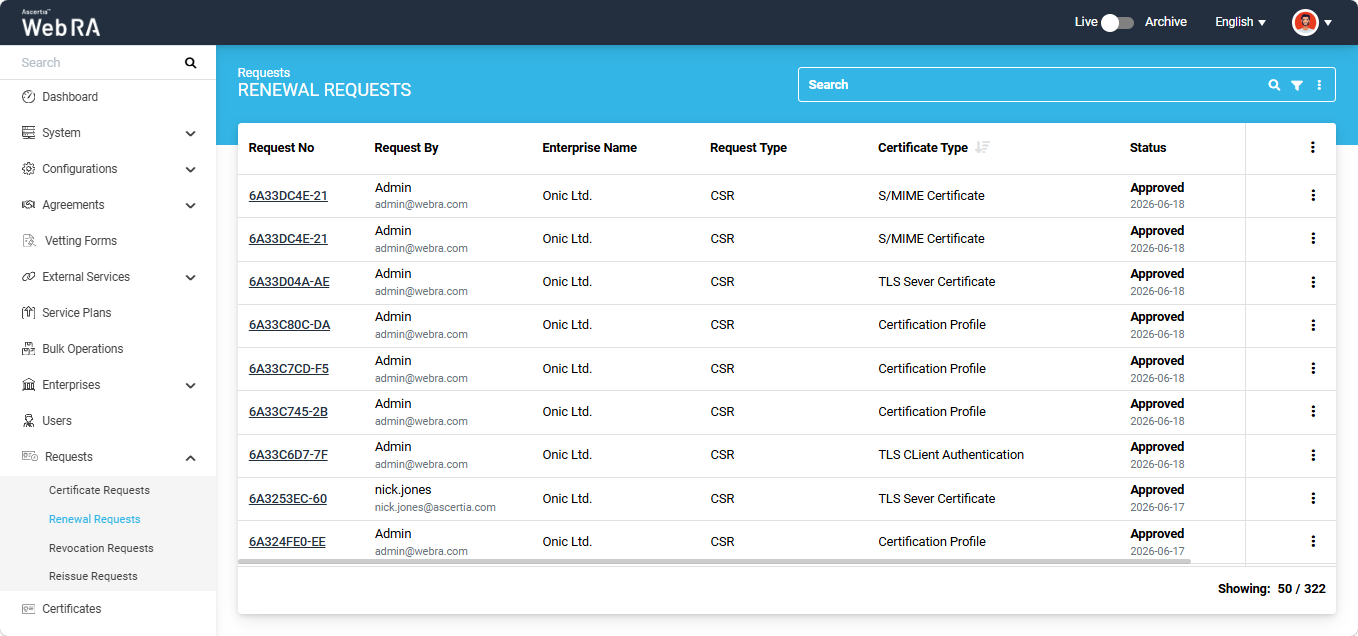Click the sidebar search magnifier icon

(x=191, y=63)
